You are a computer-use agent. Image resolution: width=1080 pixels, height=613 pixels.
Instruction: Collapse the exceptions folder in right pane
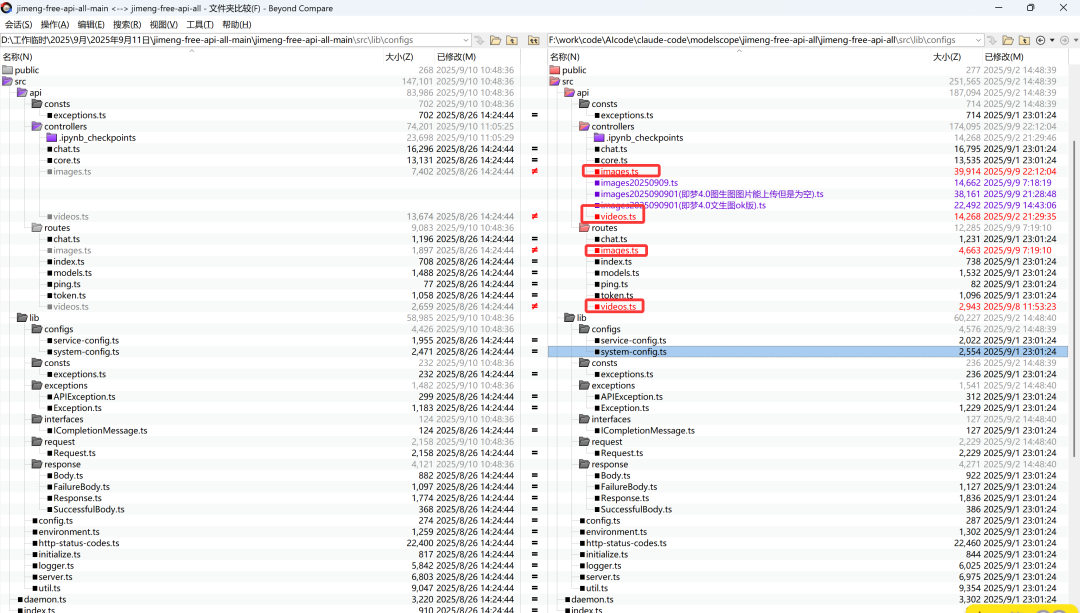click(x=584, y=386)
